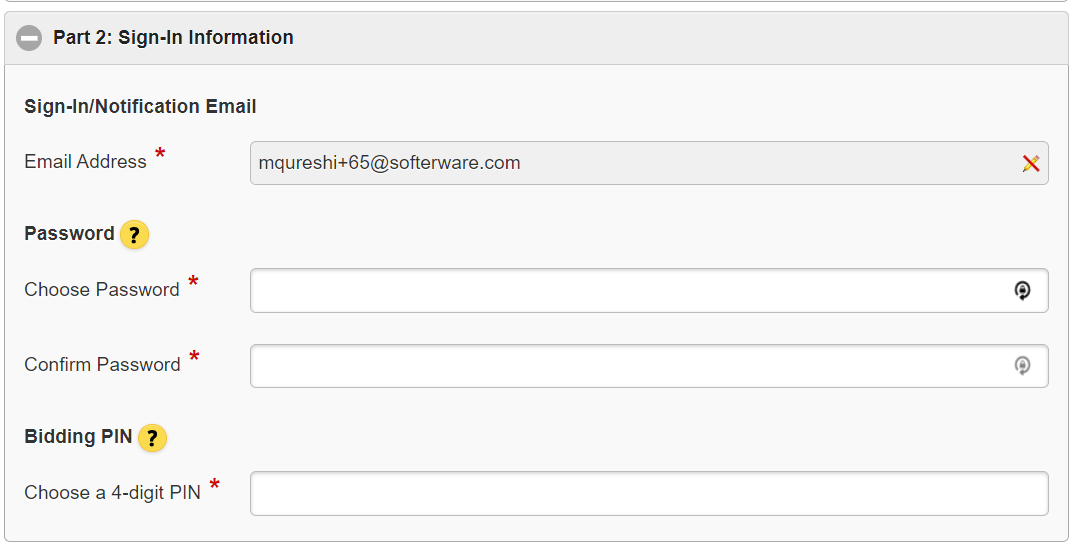The image size is (1076, 552).
Task: Open the Password help question mark
Action: (134, 235)
